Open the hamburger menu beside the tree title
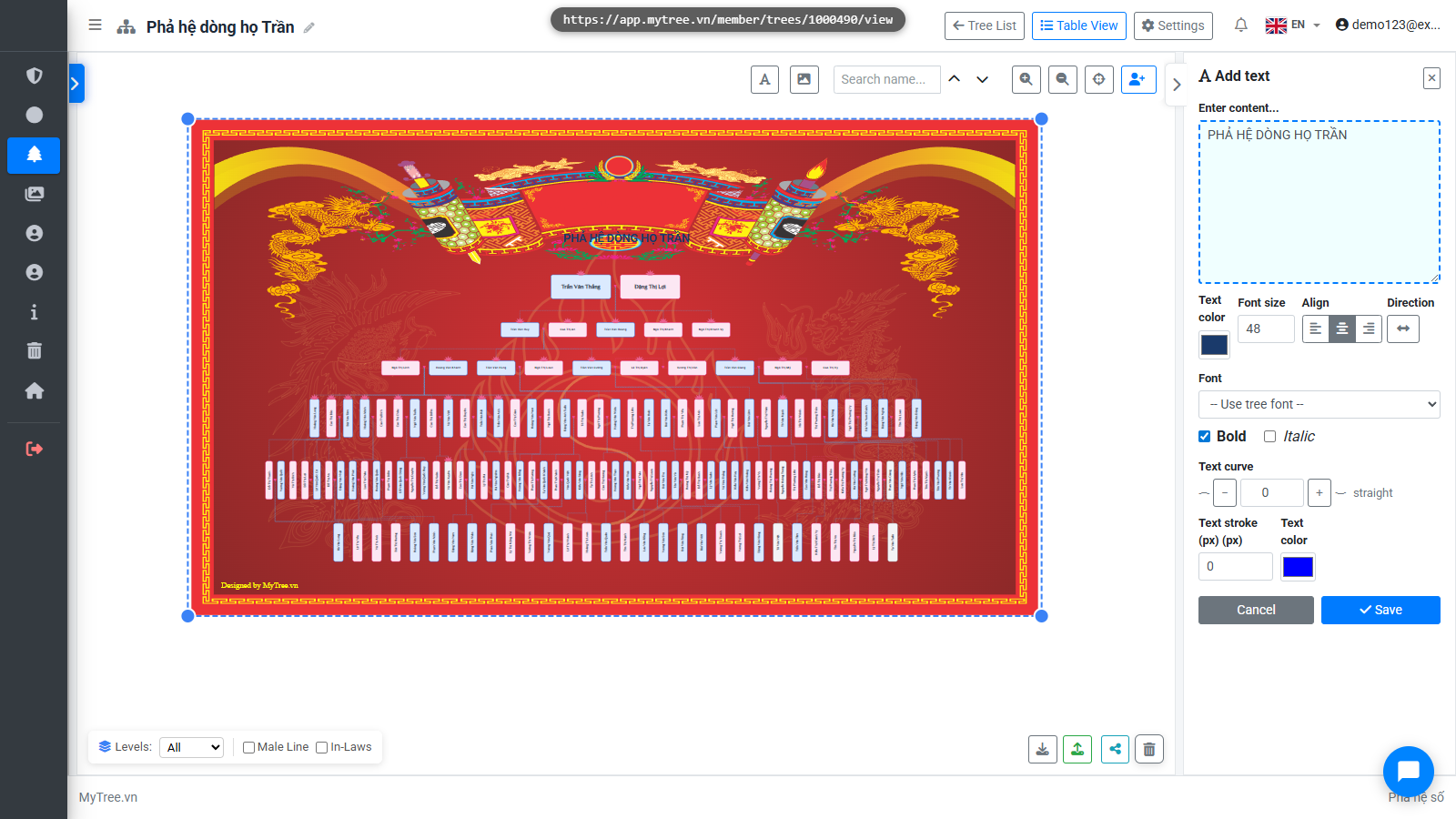 95,25
